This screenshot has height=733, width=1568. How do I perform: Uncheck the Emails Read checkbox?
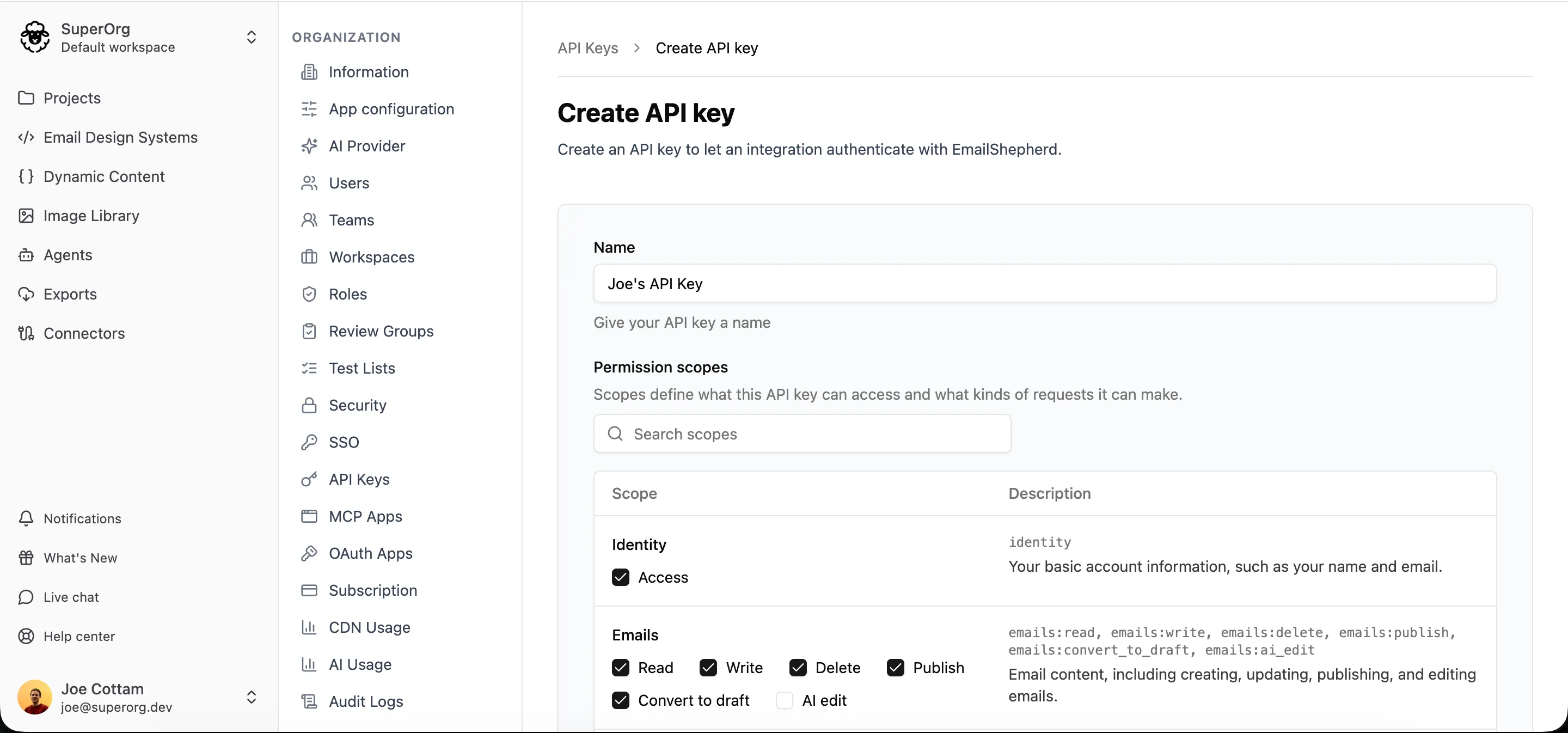click(x=620, y=668)
